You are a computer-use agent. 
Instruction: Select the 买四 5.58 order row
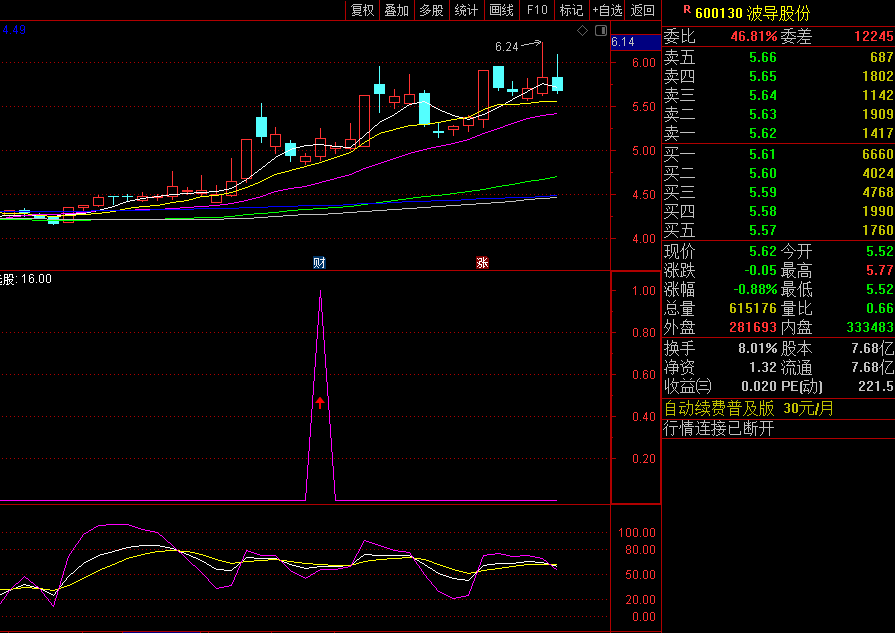point(778,211)
